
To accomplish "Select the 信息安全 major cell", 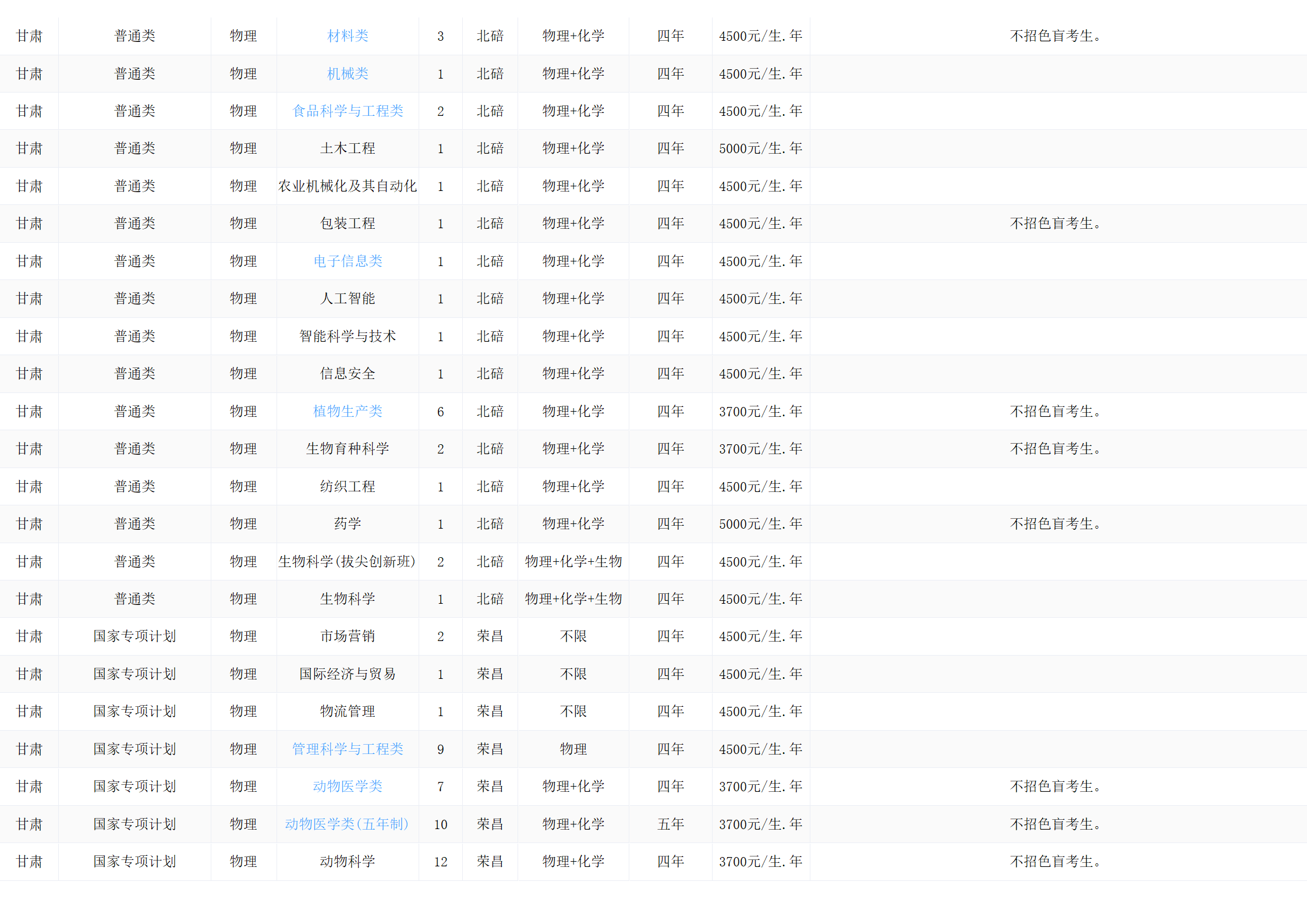I will tap(348, 374).
